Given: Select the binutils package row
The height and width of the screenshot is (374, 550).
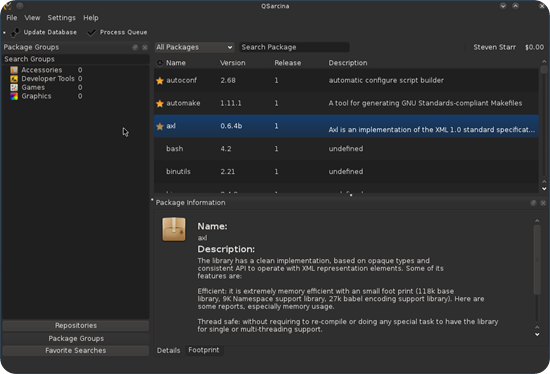Looking at the screenshot, I should pyautogui.click(x=346, y=172).
